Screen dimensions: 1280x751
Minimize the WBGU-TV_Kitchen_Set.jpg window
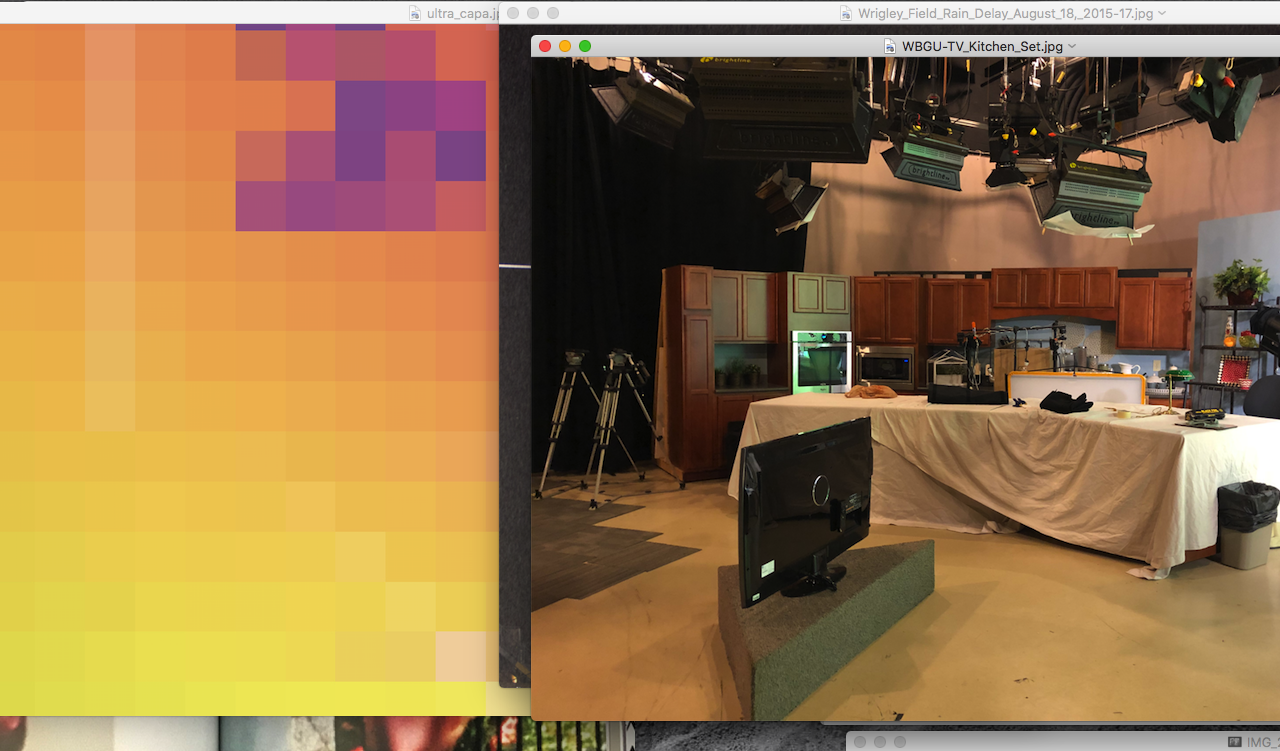point(565,46)
